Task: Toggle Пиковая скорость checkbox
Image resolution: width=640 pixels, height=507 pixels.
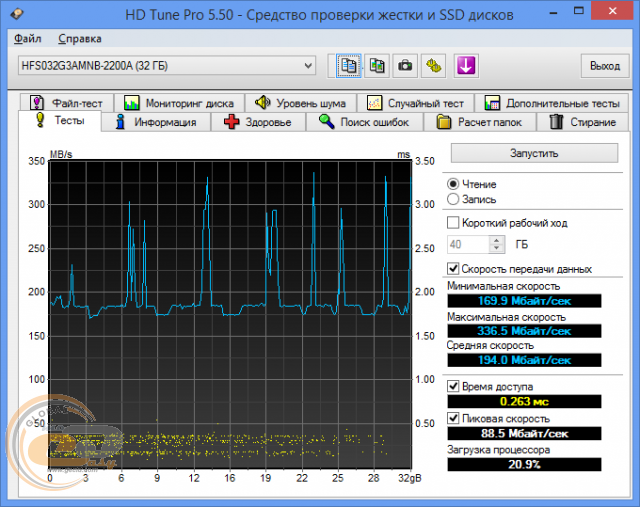Action: (x=453, y=418)
